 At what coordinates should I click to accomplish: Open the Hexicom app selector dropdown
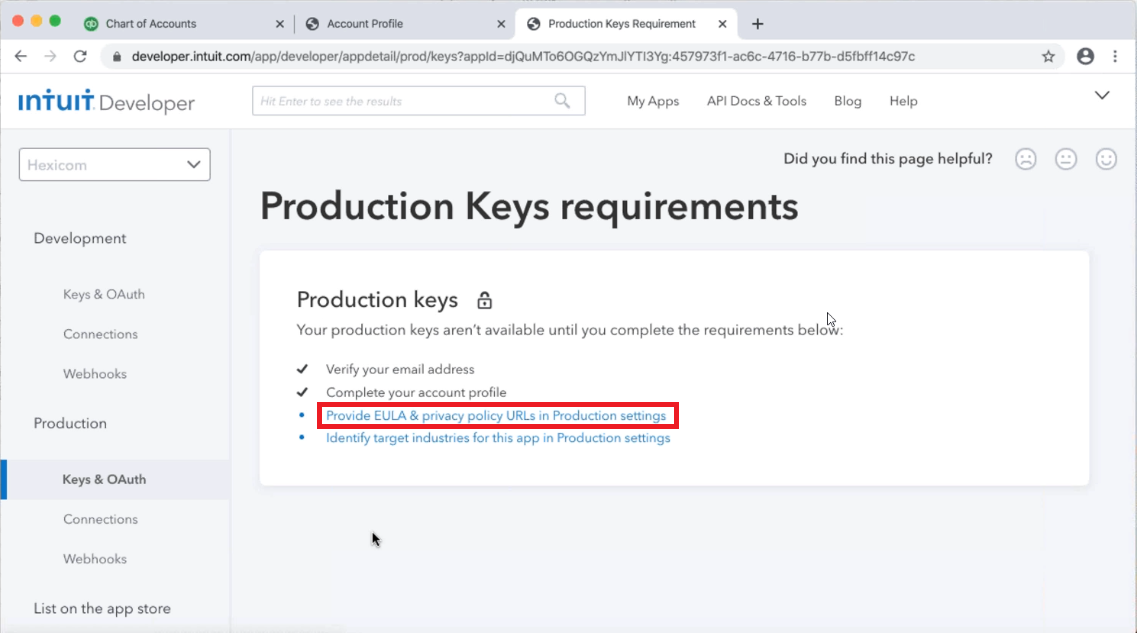pos(115,165)
